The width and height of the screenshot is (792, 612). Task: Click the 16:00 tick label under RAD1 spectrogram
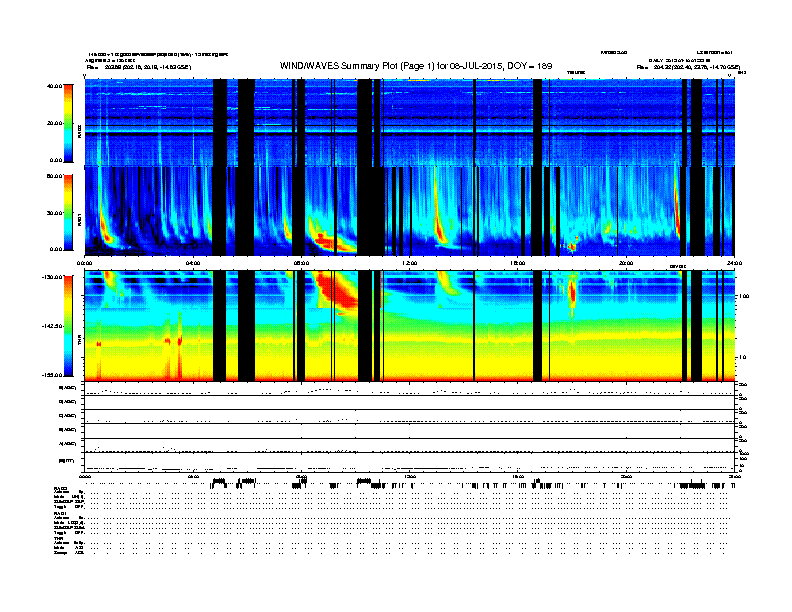point(518,263)
